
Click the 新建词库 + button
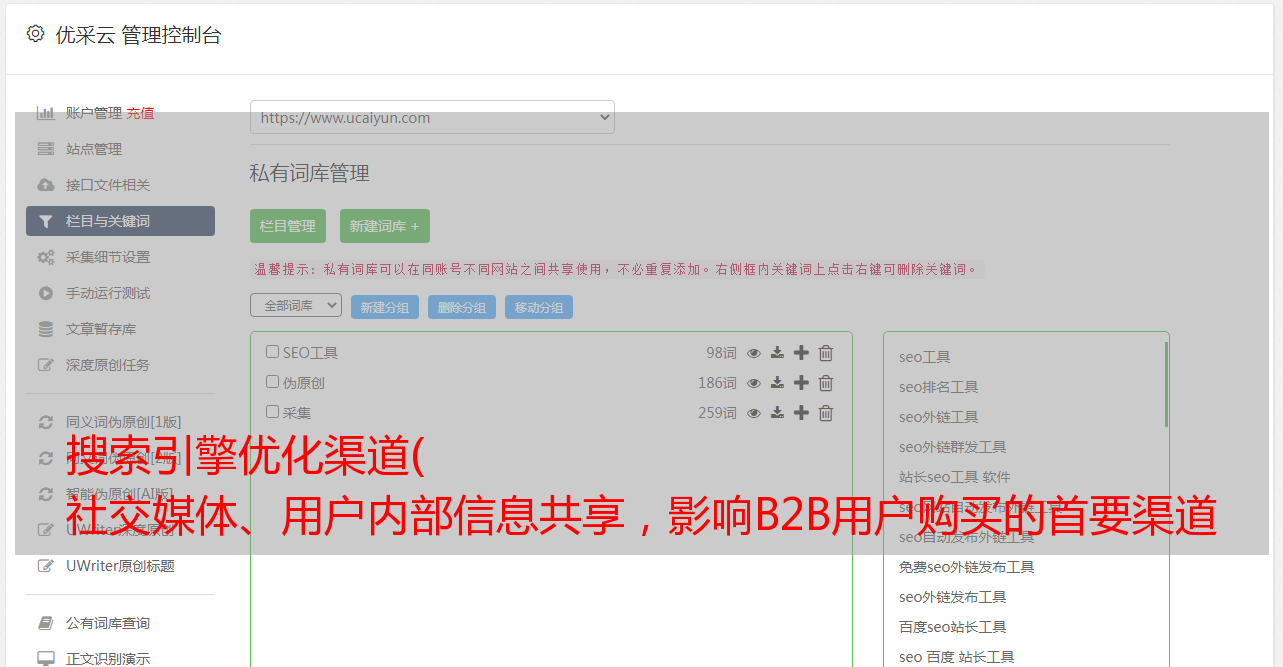385,226
